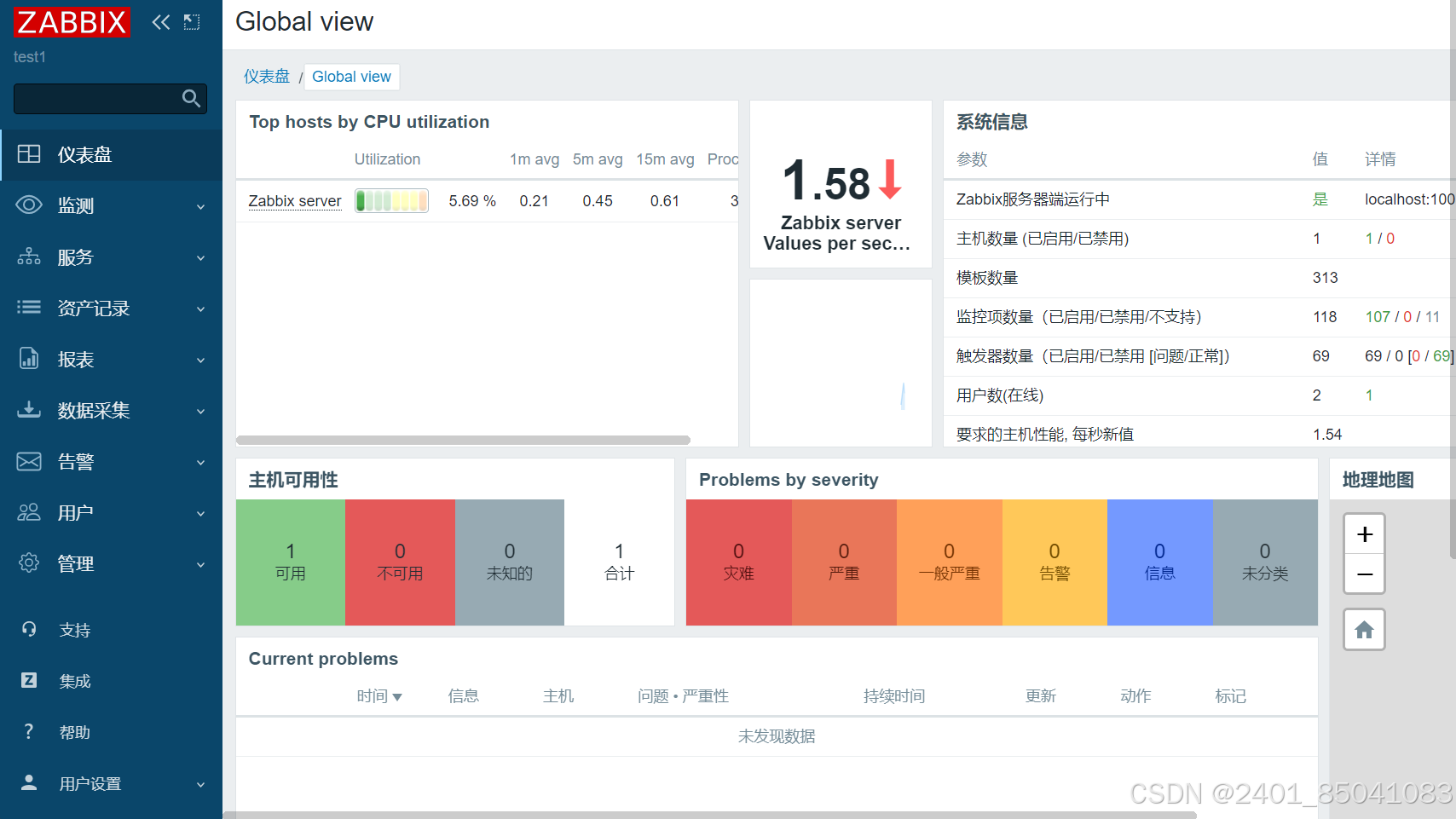The height and width of the screenshot is (819, 1456).
Task: Click the 合计 total availability tile
Action: point(620,562)
